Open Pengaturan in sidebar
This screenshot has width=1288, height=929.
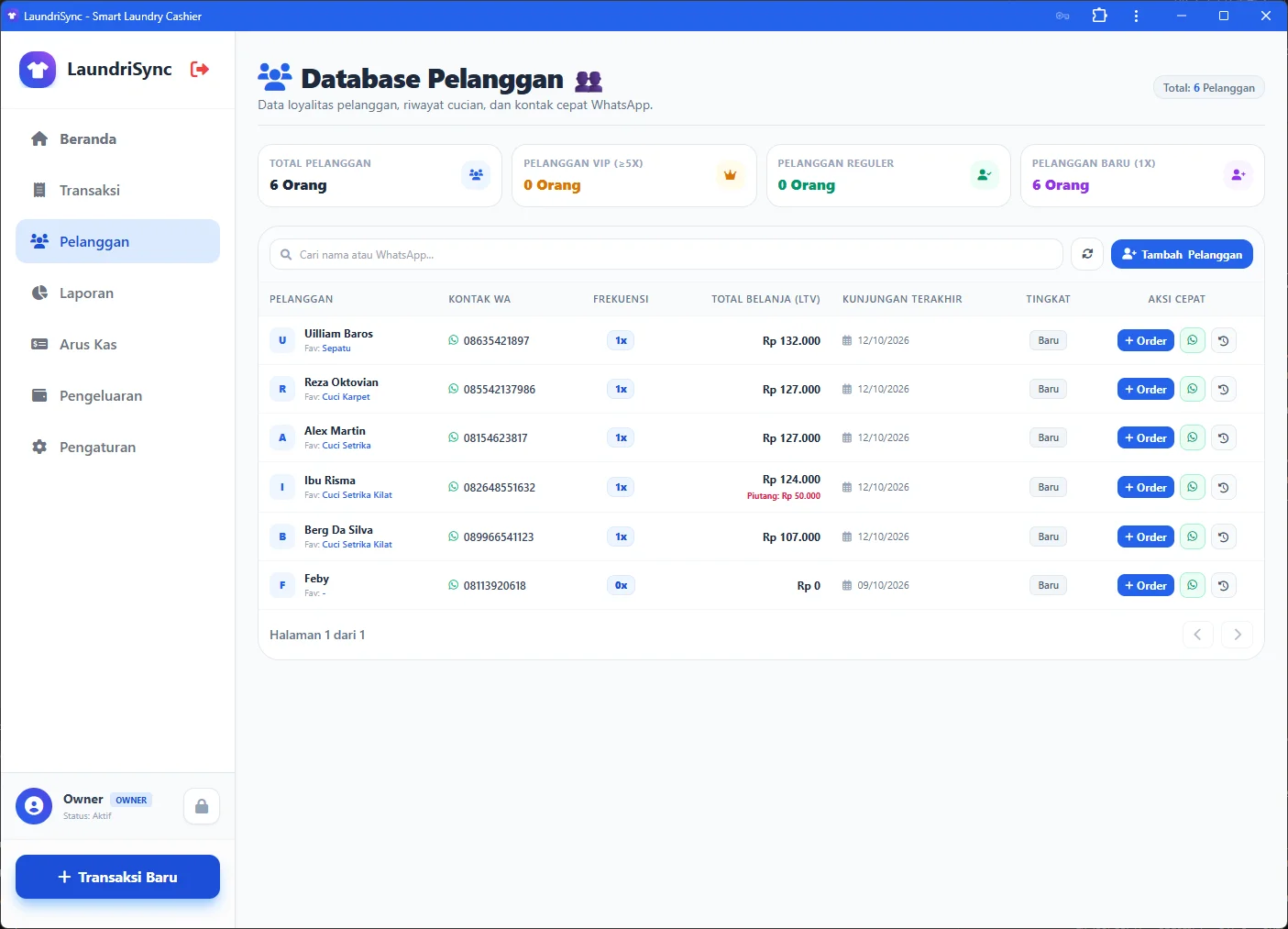tap(117, 447)
